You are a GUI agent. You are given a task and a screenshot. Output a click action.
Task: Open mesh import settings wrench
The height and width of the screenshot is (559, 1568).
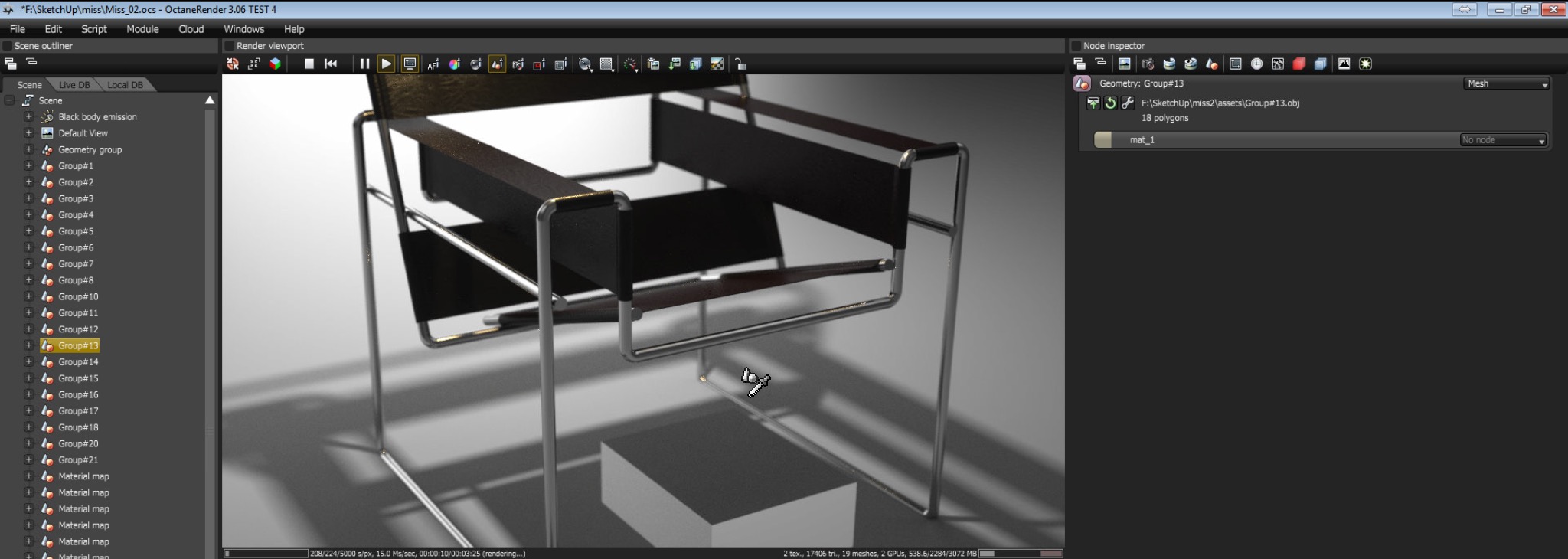(x=1127, y=103)
